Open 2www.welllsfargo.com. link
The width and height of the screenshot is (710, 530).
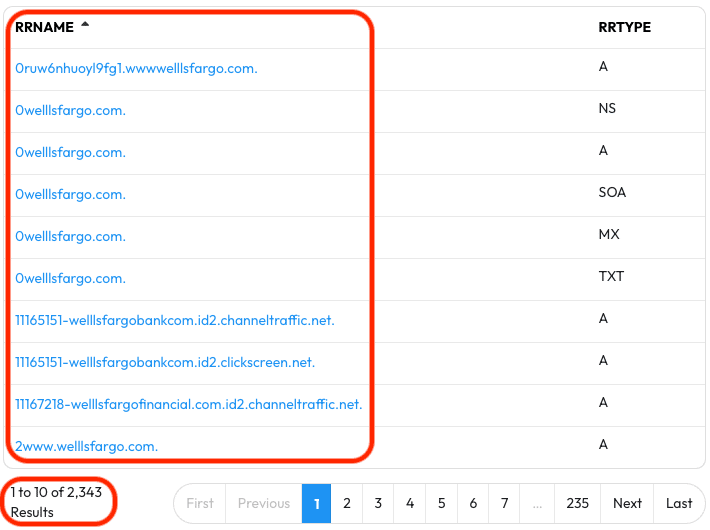coord(86,447)
